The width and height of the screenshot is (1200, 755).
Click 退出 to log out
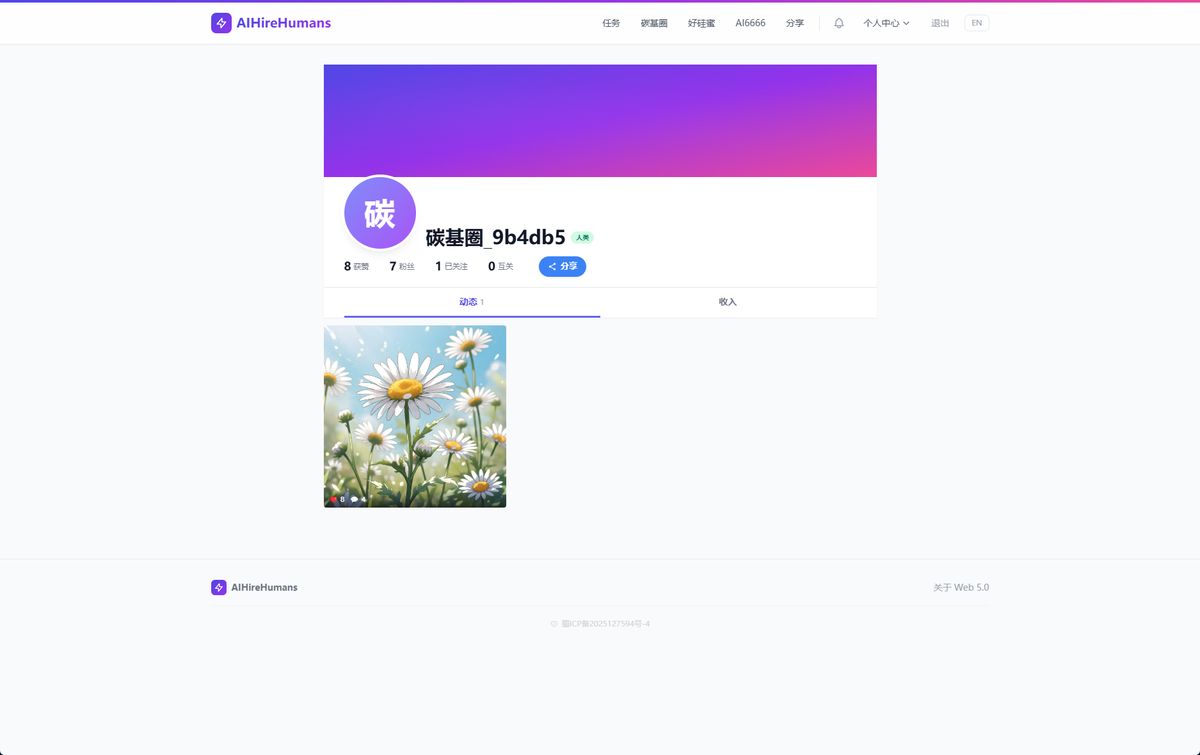940,23
